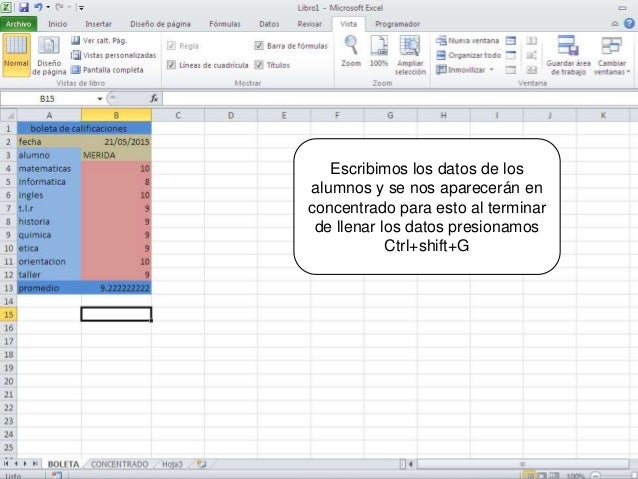Viewport: 638px width, 479px height.
Task: Click the horizontal scrollbar track
Action: [523, 464]
